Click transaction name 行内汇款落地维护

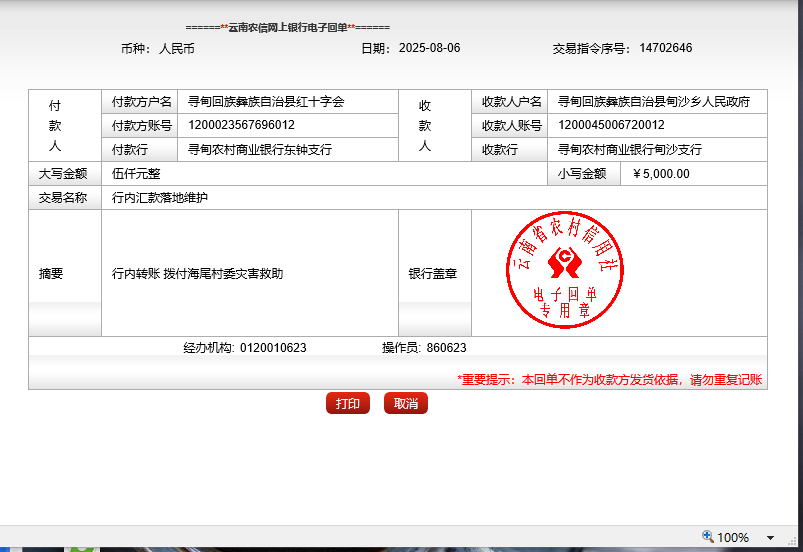point(160,198)
